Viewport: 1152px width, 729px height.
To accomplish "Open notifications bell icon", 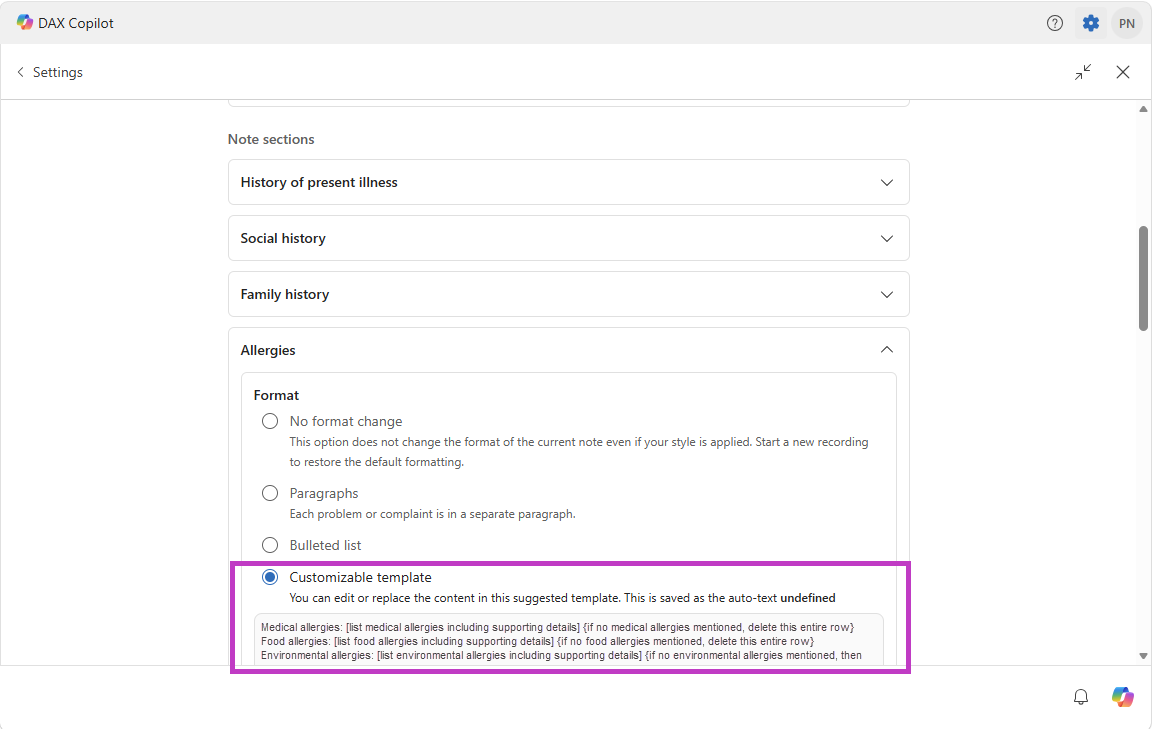I will (x=1081, y=697).
